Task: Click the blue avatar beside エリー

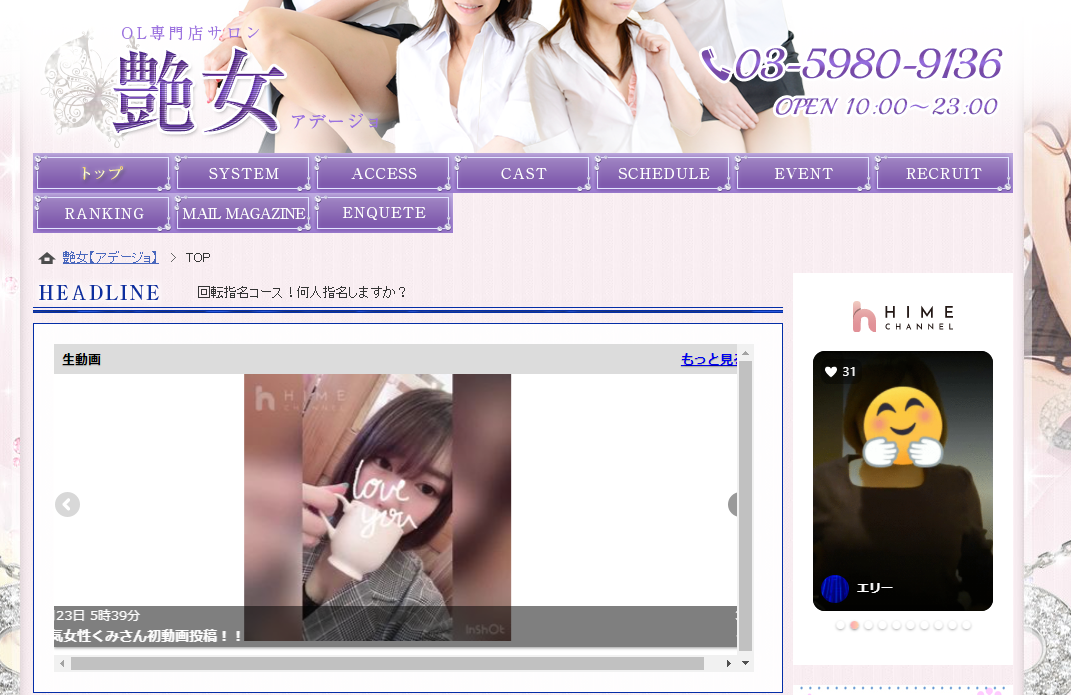Action: [835, 588]
